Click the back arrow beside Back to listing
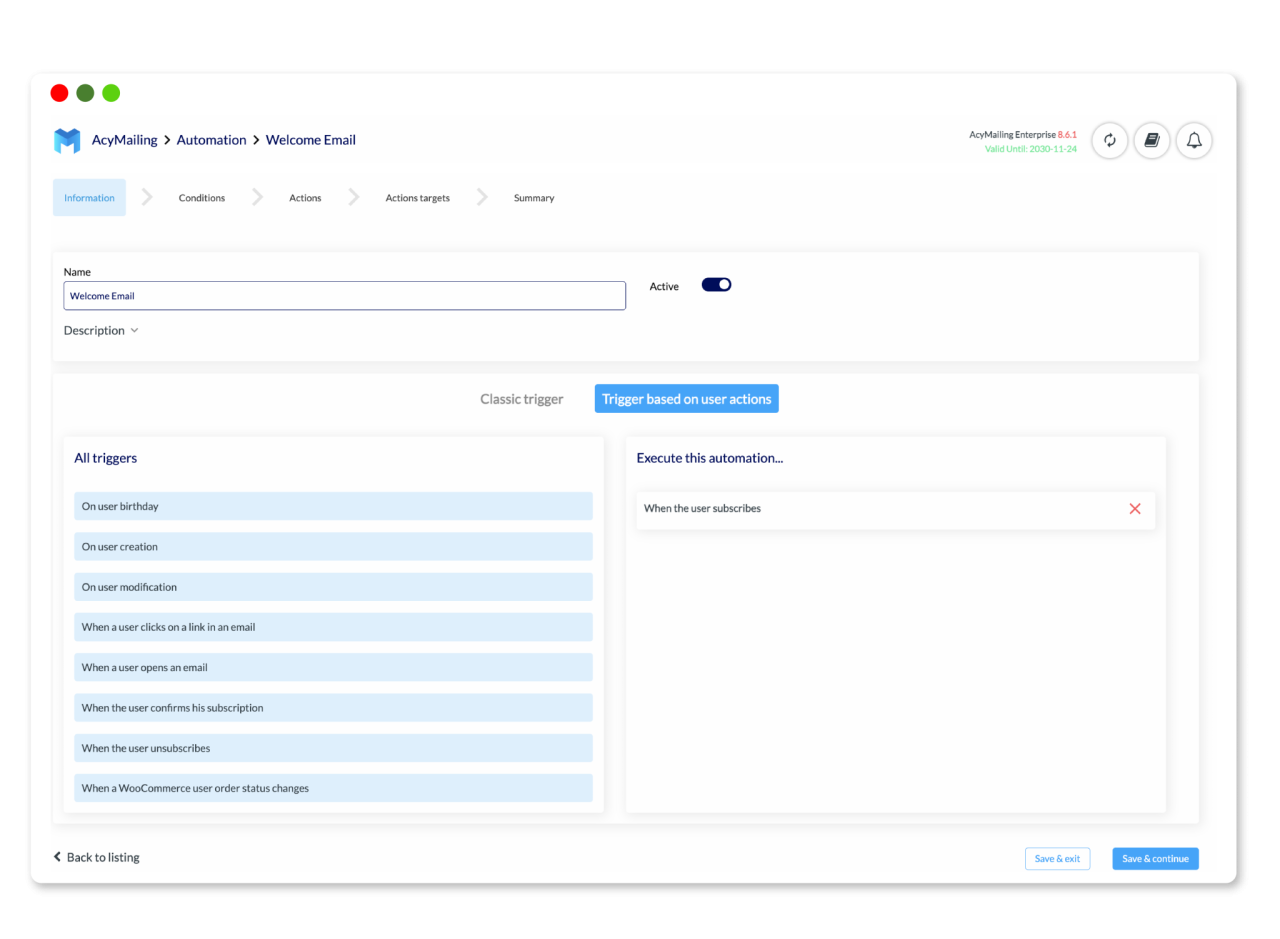The height and width of the screenshot is (939, 1280). (x=58, y=857)
